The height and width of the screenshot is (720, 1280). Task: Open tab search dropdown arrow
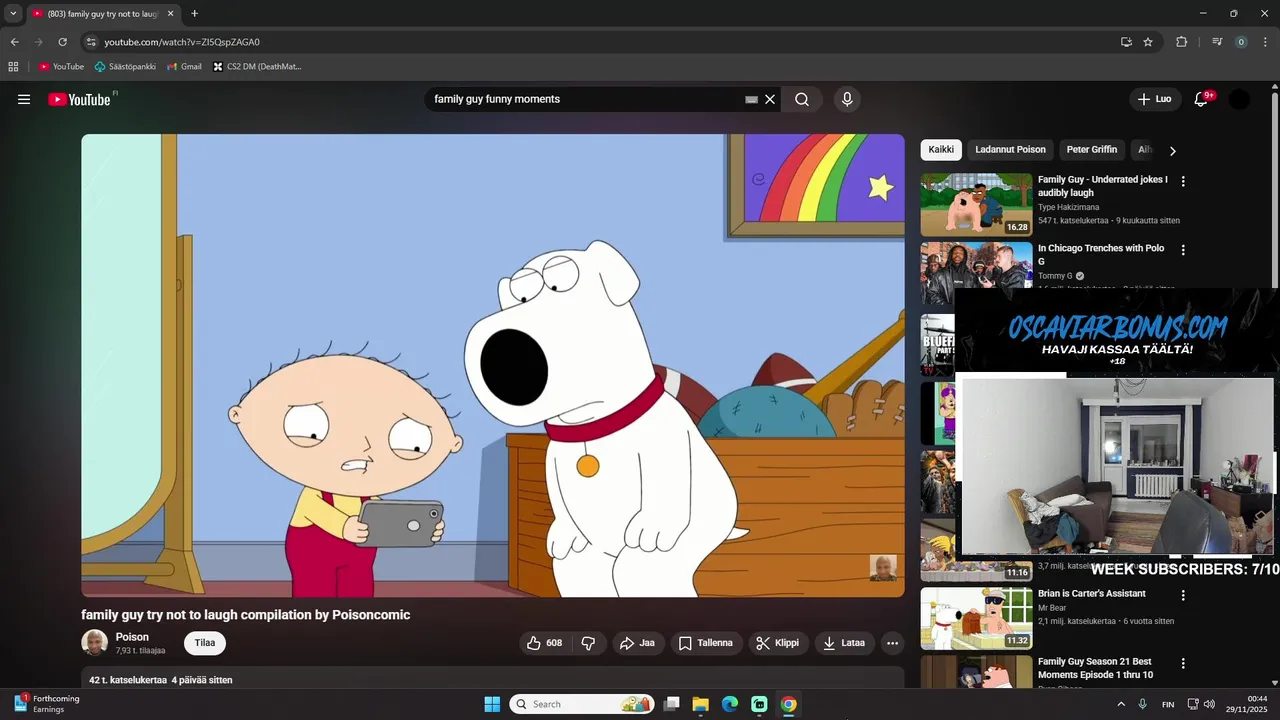[13, 14]
